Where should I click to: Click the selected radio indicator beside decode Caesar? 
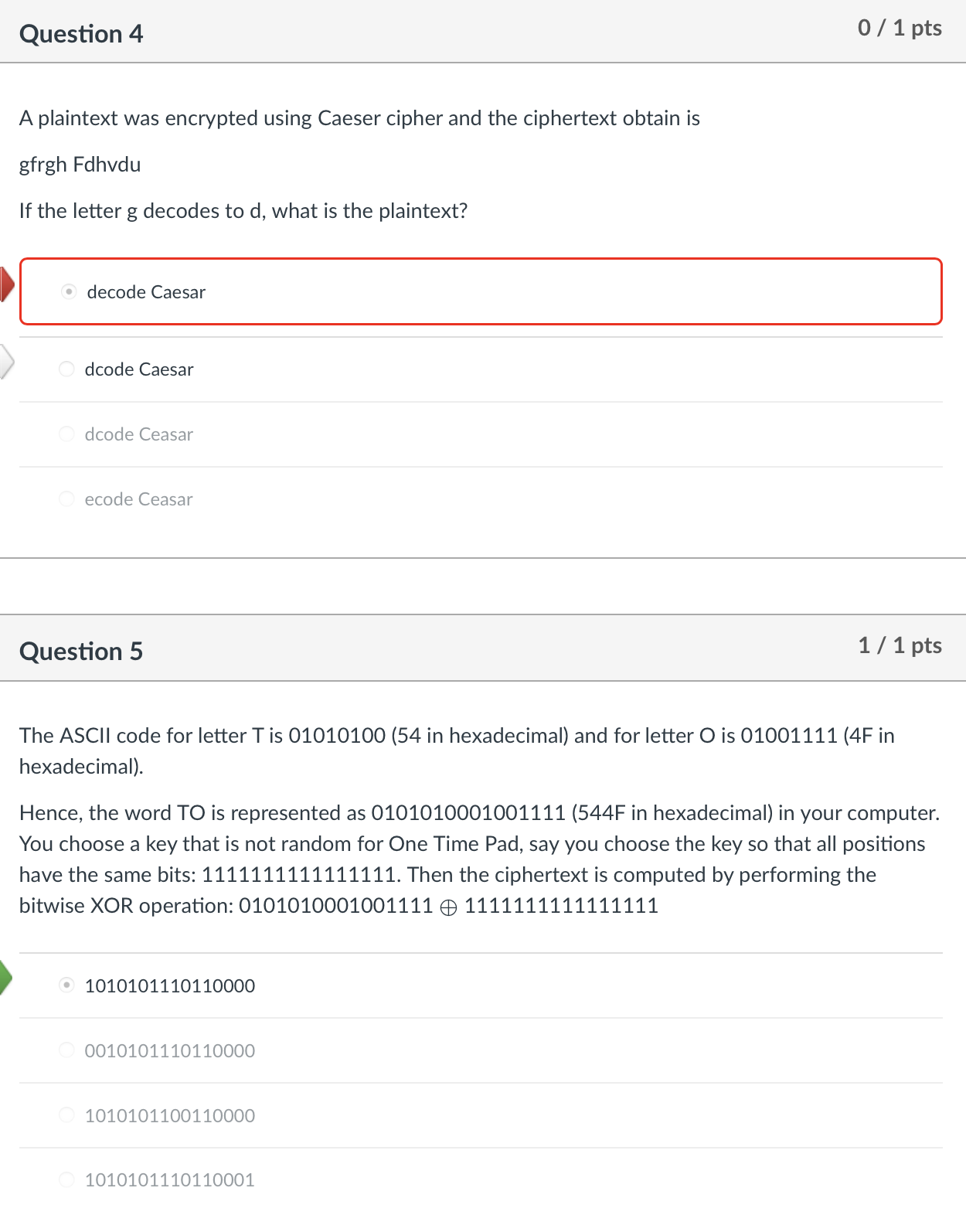[x=68, y=291]
